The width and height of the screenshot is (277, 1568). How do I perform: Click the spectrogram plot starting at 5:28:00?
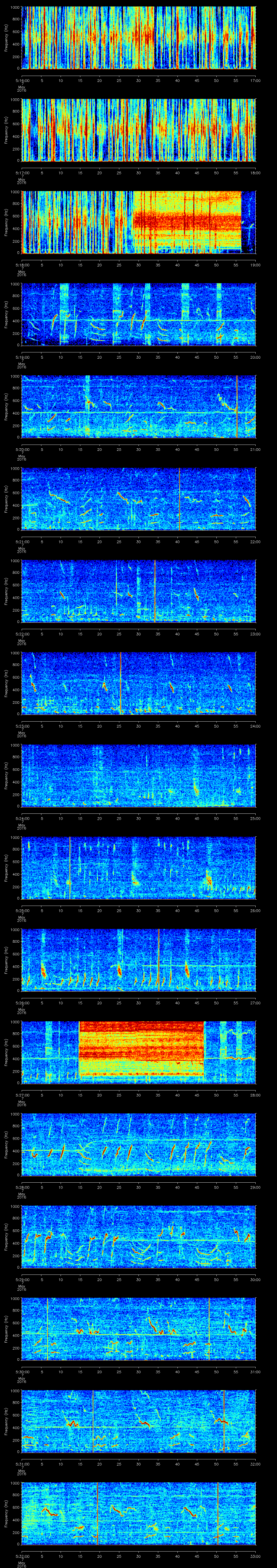pos(139,1144)
